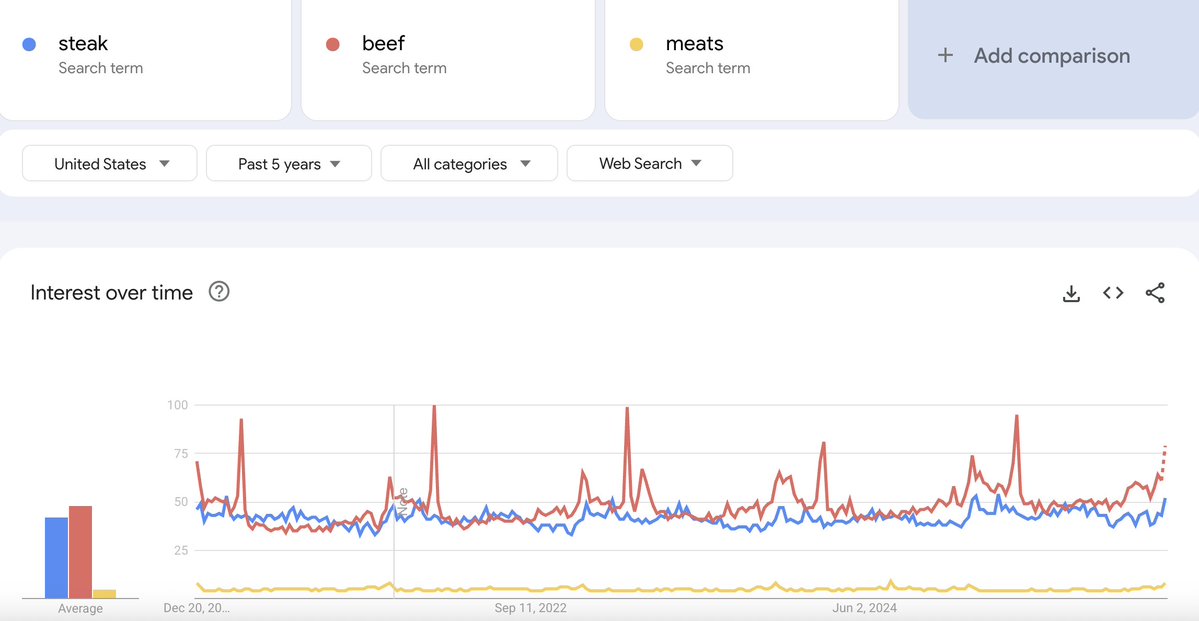Open the United States region dropdown
Screen dimensions: 1199x621
point(110,164)
